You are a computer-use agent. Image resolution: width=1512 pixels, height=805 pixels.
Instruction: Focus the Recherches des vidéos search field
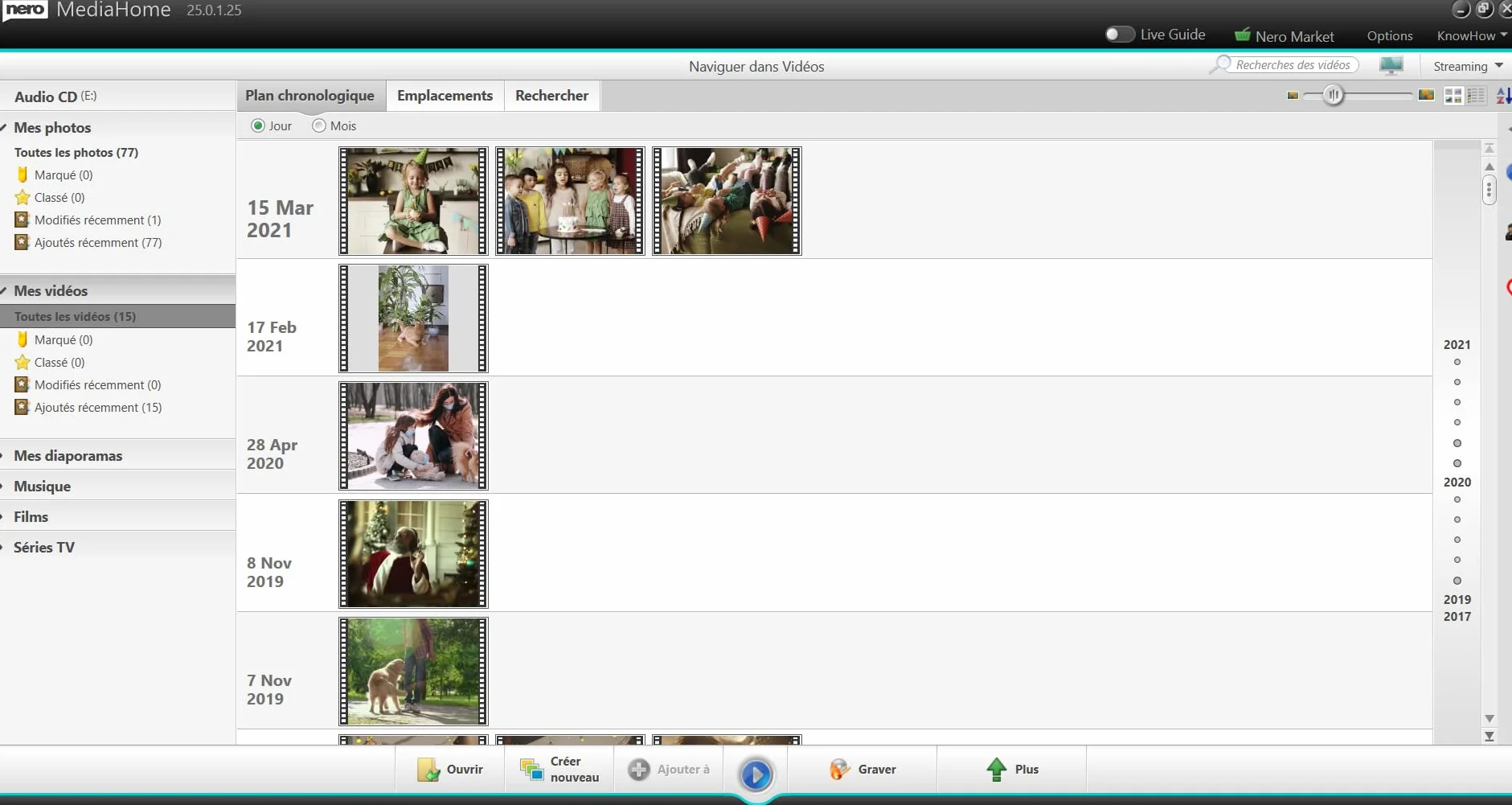(1293, 64)
